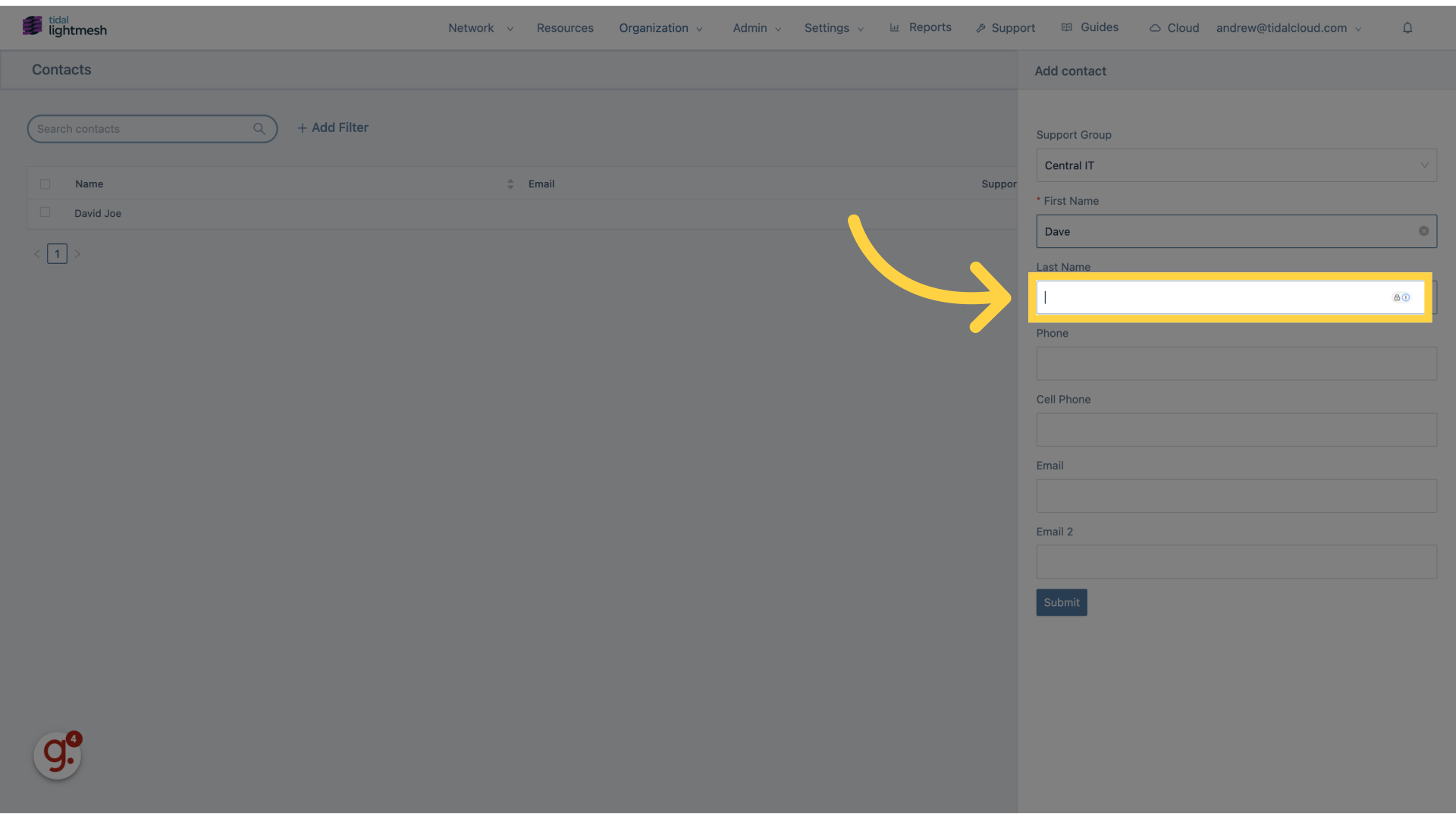Click the notifications bell icon
Viewport: 1456px width, 819px height.
click(x=1407, y=27)
